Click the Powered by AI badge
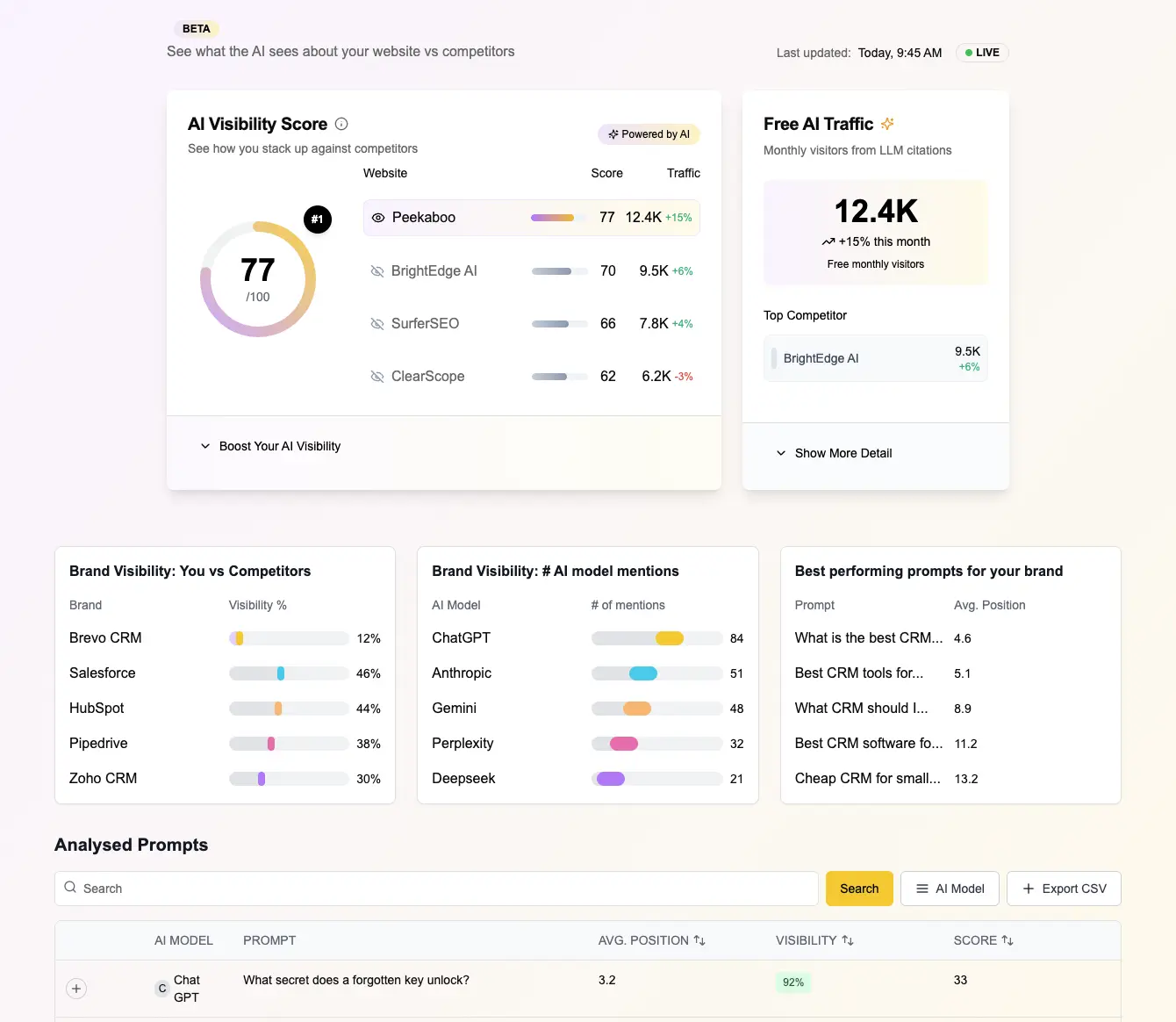 649,134
